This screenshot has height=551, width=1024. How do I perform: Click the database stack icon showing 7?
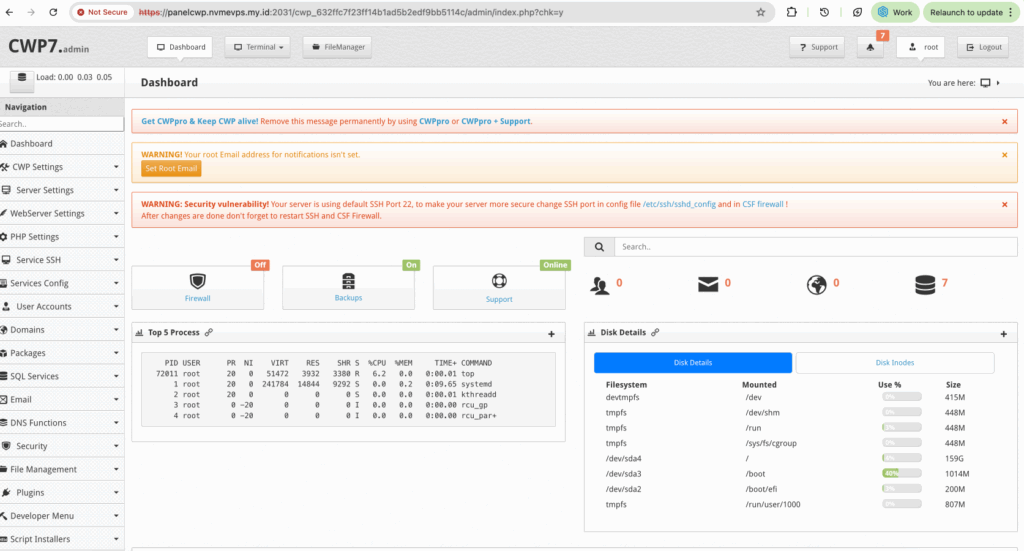point(925,286)
